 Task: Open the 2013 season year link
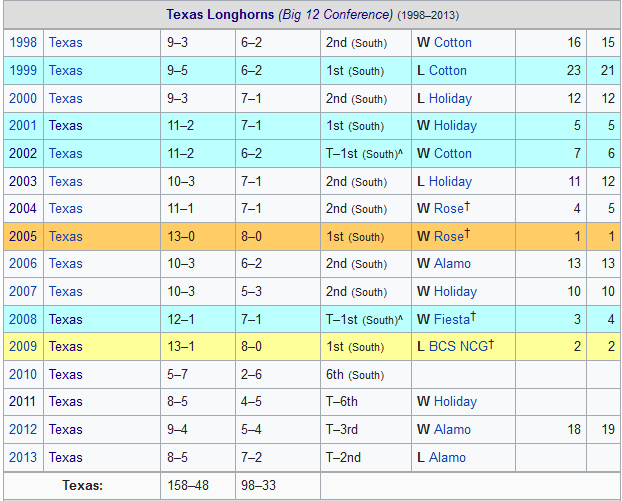click(x=24, y=457)
